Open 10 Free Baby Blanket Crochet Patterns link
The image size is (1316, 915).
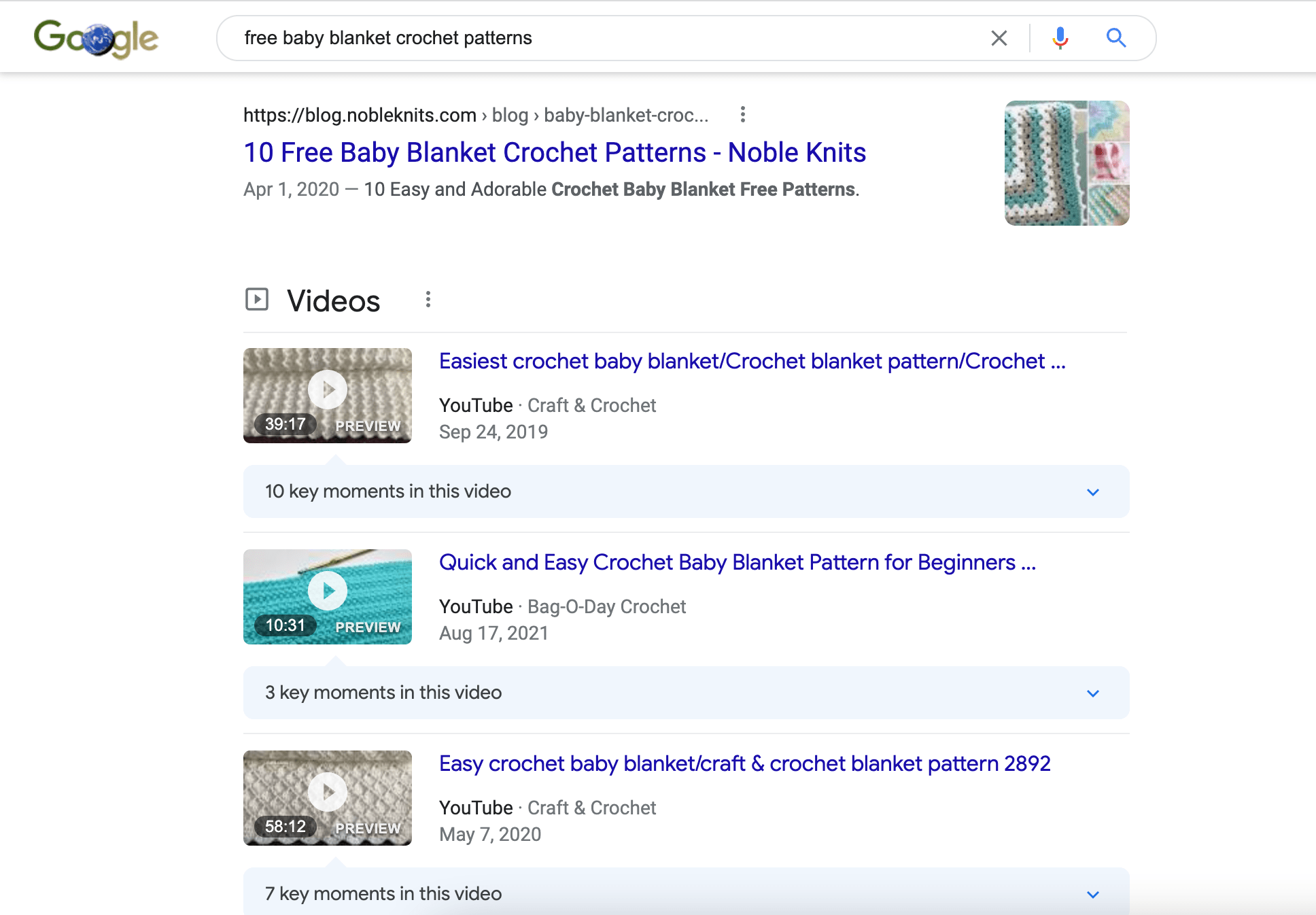(x=555, y=152)
